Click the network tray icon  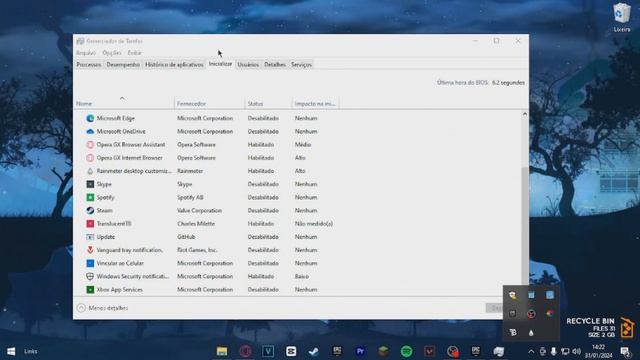point(565,351)
